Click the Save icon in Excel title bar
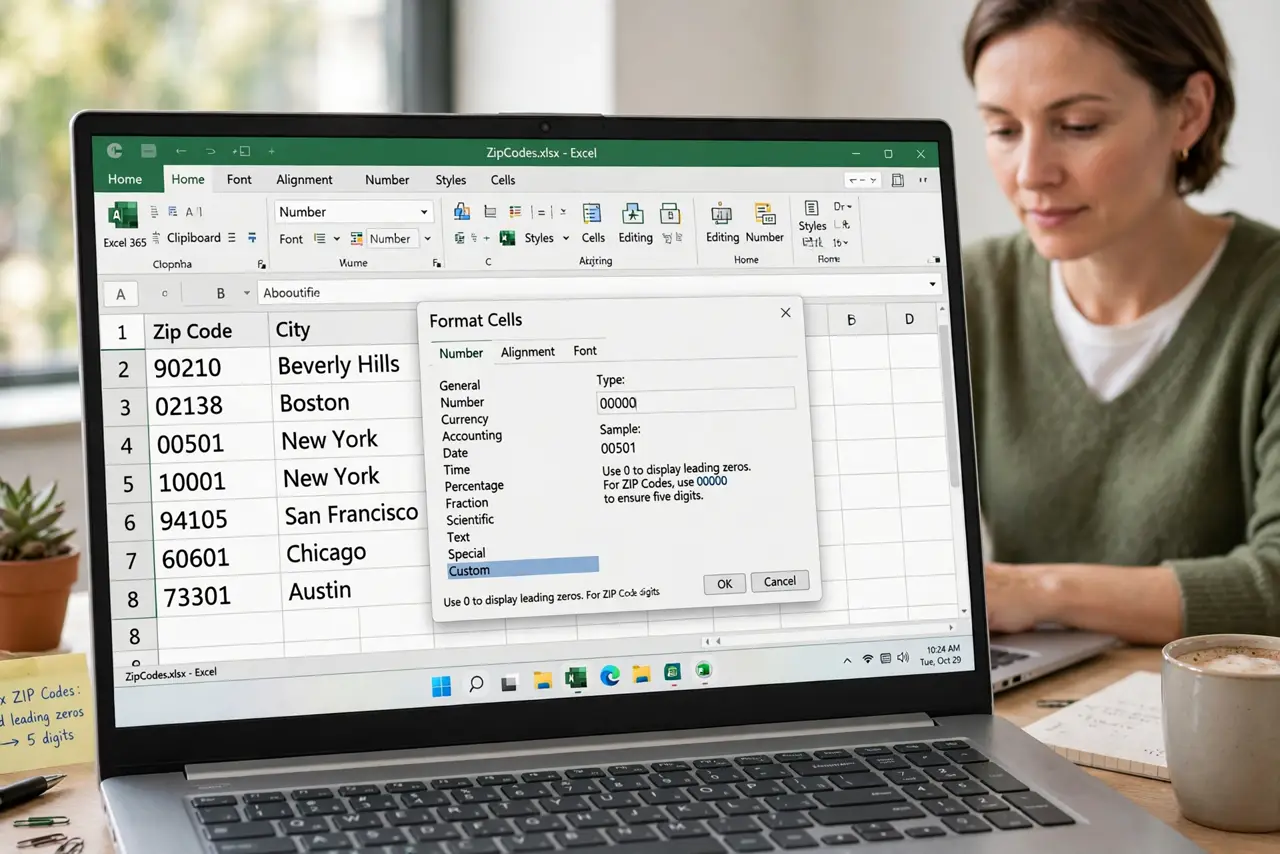 point(148,151)
